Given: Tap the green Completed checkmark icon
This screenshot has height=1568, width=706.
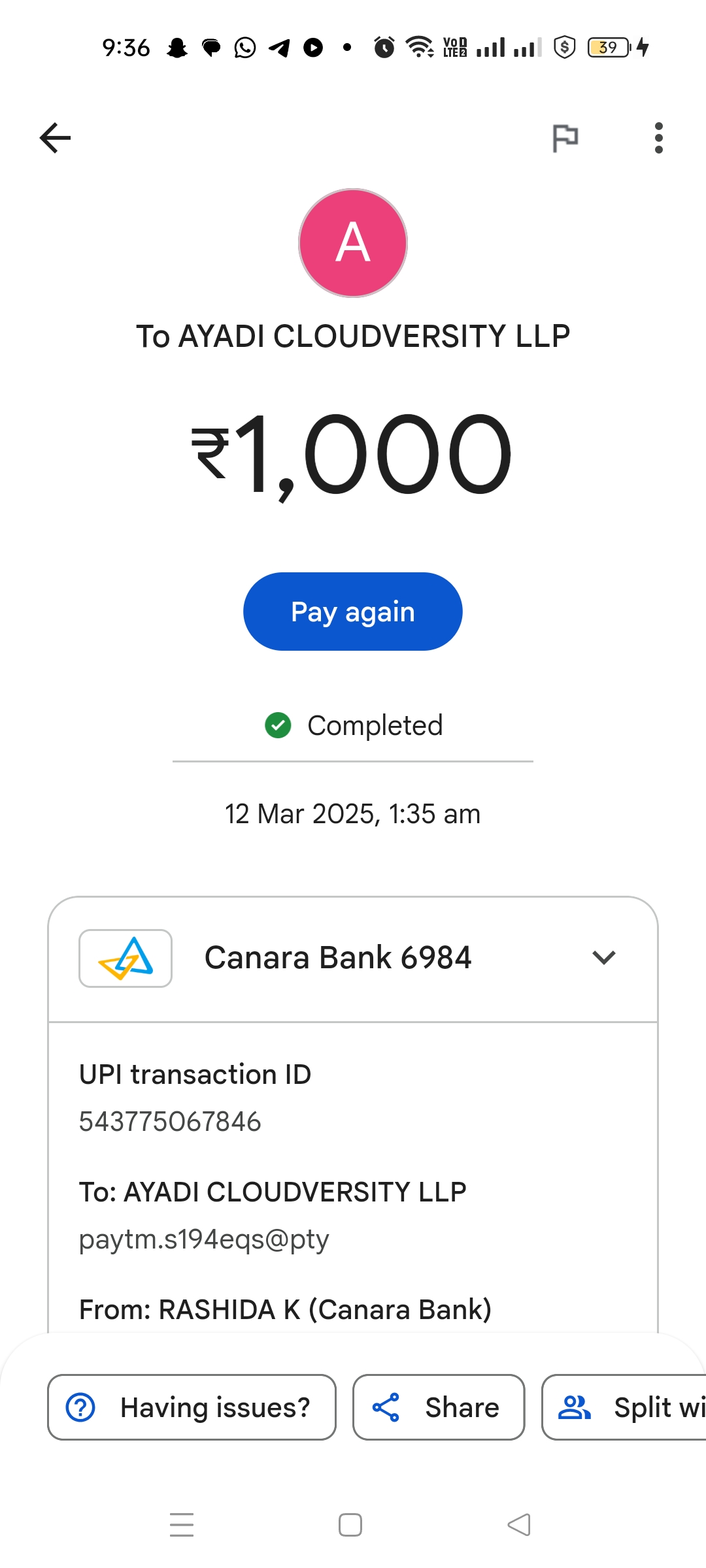Looking at the screenshot, I should [278, 725].
